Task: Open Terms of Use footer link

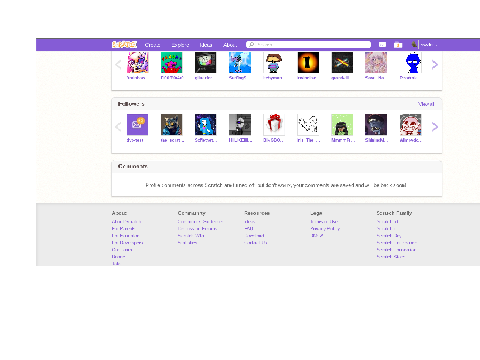Action: point(324,222)
